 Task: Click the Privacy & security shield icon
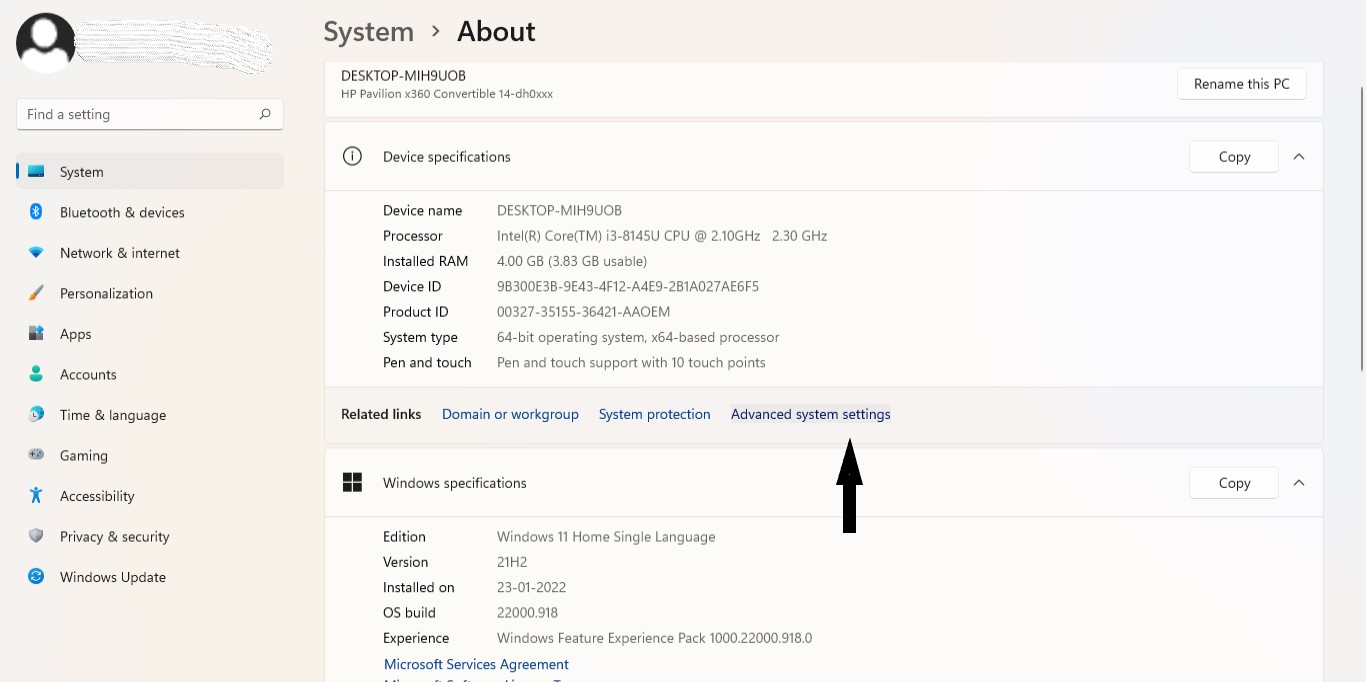[36, 536]
